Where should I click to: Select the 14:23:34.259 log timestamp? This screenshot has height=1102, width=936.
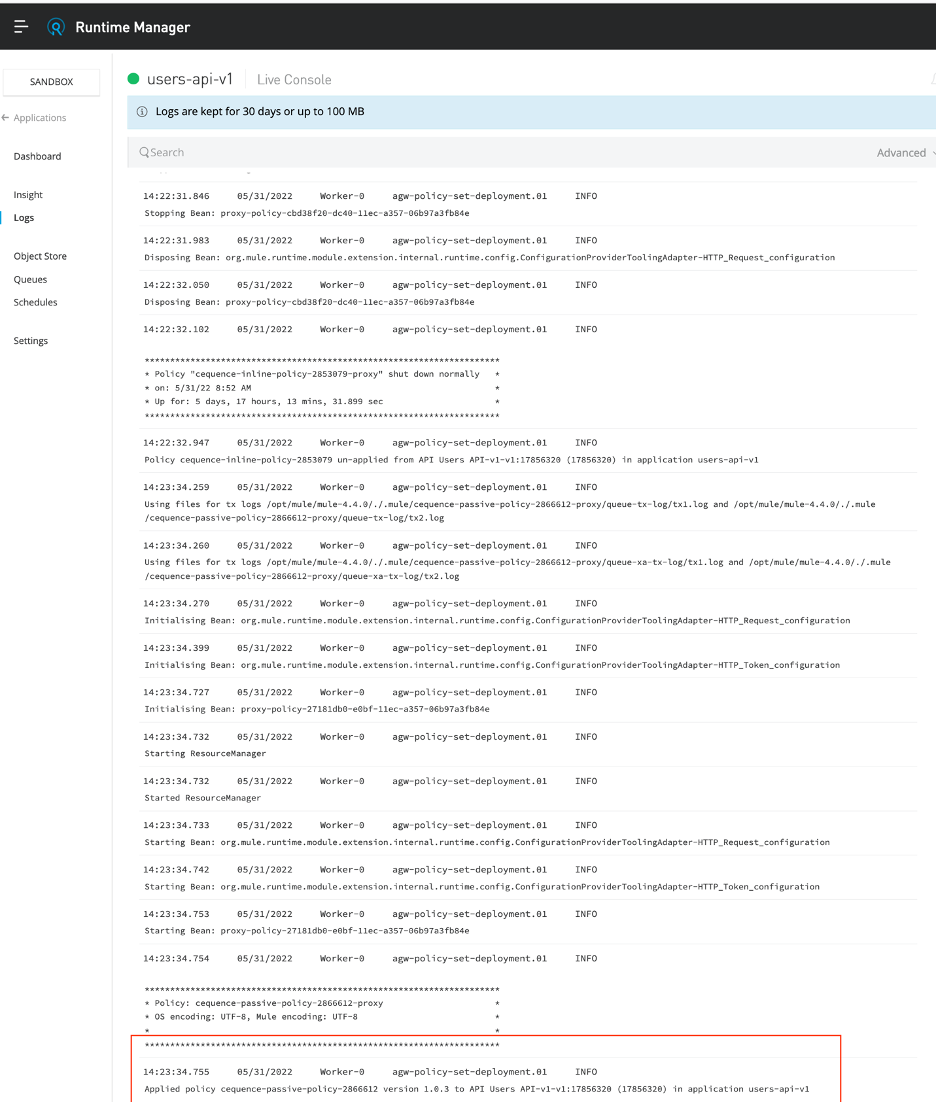(176, 487)
